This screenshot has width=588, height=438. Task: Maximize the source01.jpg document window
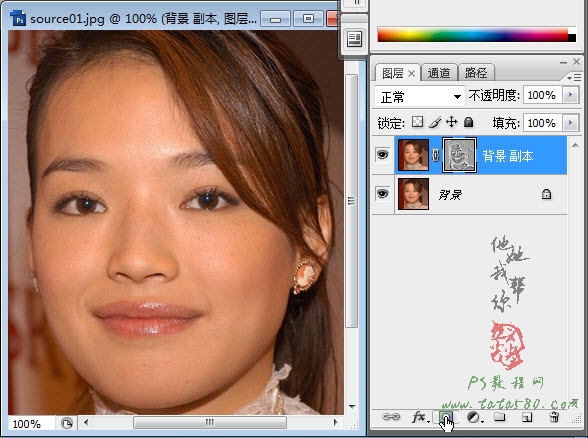tap(308, 19)
